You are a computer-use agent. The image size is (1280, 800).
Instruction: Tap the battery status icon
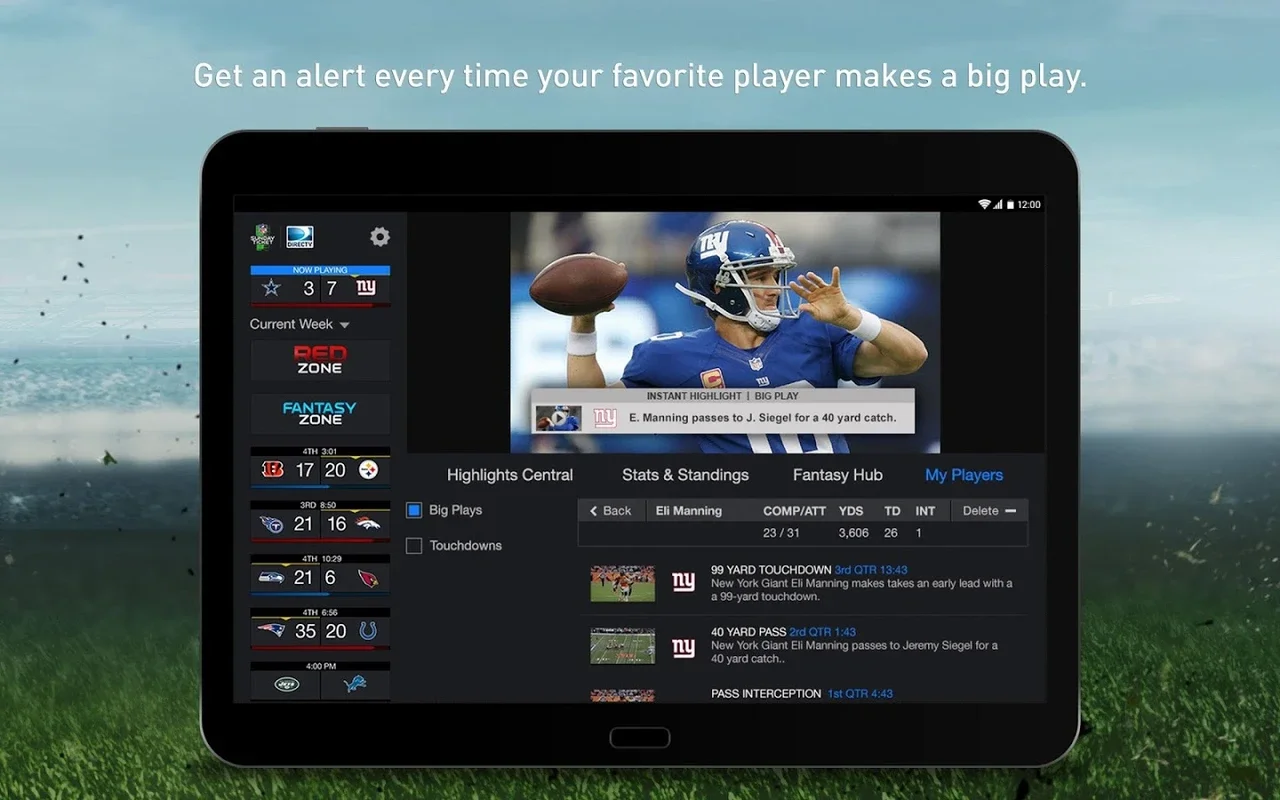click(1010, 204)
